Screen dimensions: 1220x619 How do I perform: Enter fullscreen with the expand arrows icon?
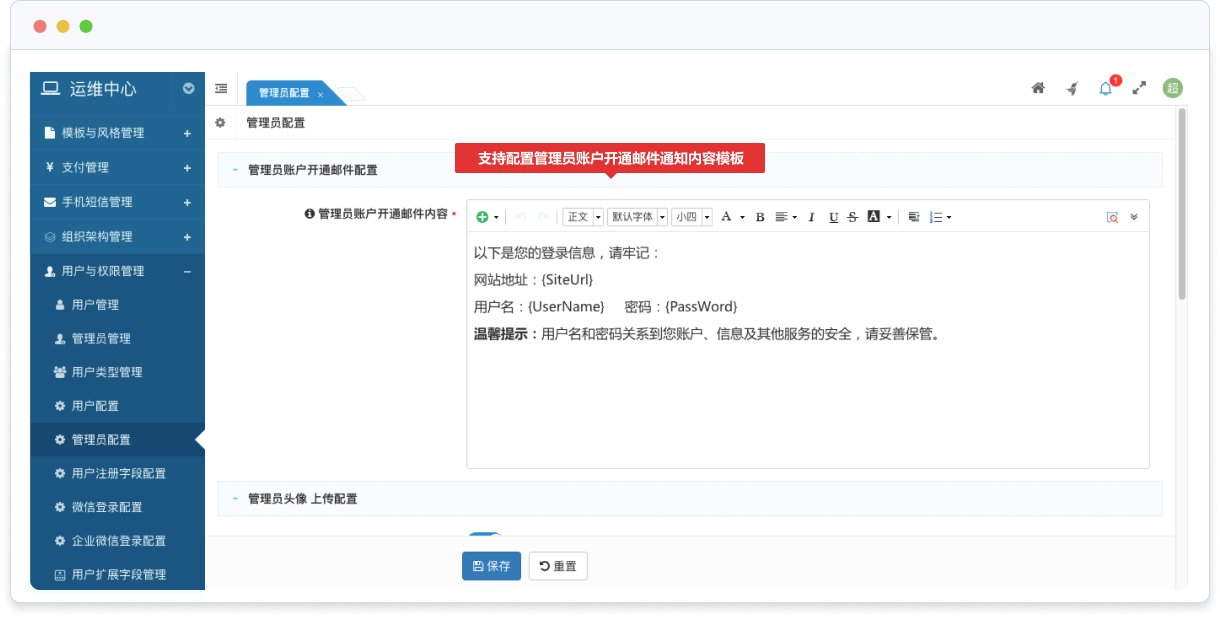1139,88
